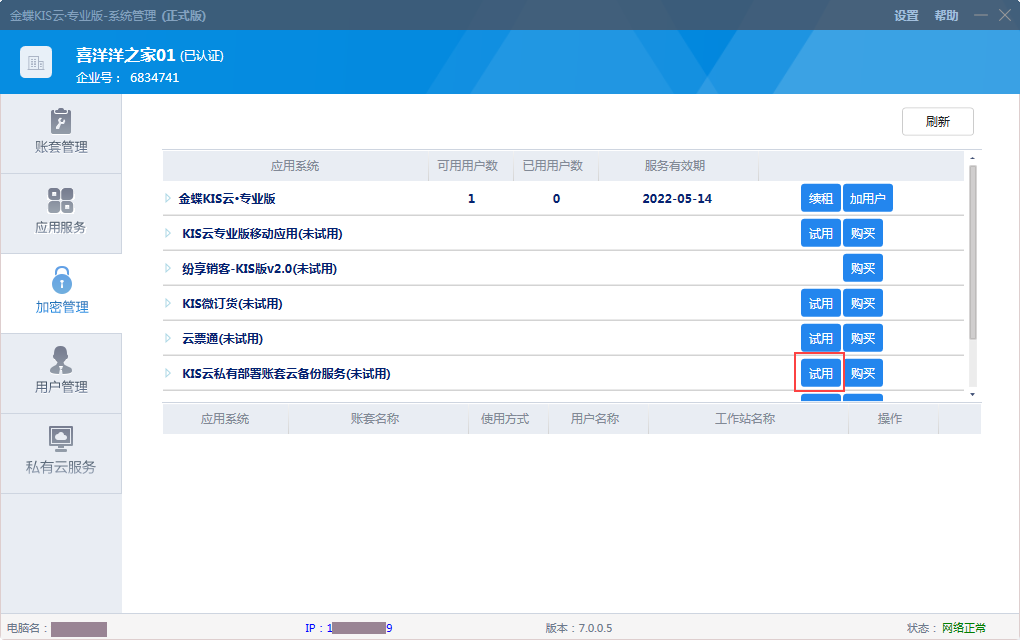Click the (已认证) verification label

[x=202, y=56]
